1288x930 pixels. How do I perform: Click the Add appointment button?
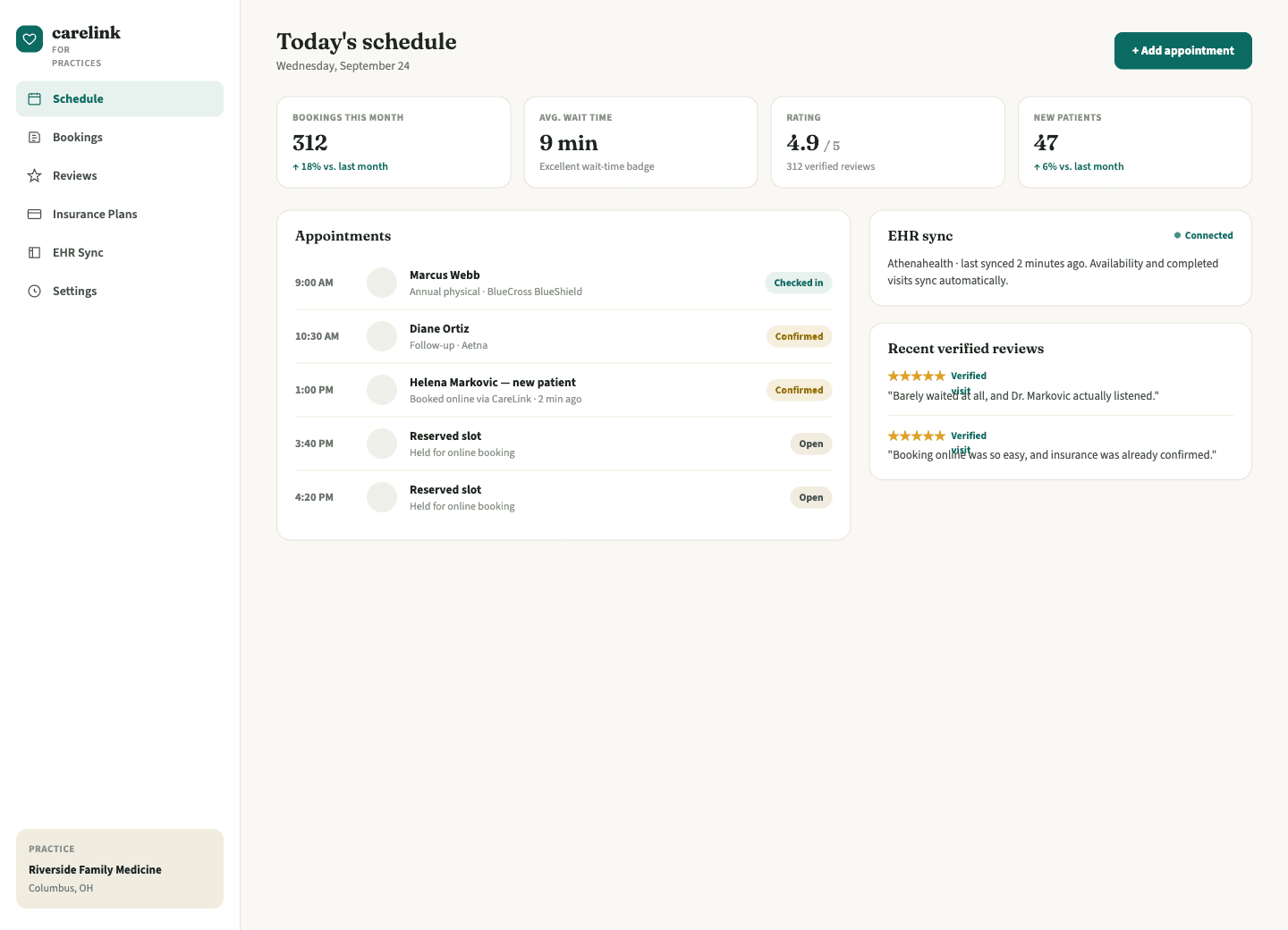1182,51
